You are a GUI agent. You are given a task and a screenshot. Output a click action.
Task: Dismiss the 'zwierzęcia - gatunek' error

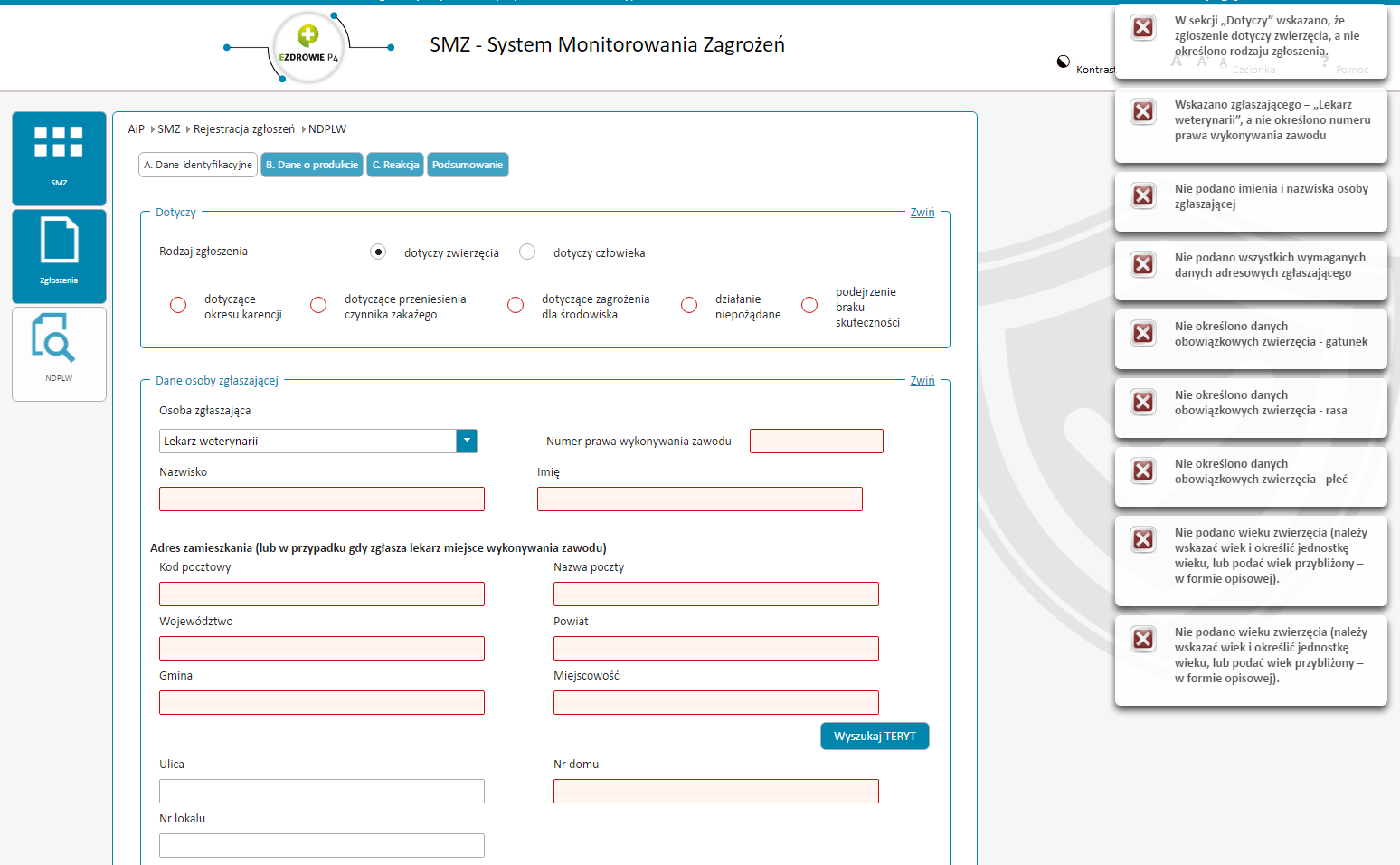coord(1143,333)
